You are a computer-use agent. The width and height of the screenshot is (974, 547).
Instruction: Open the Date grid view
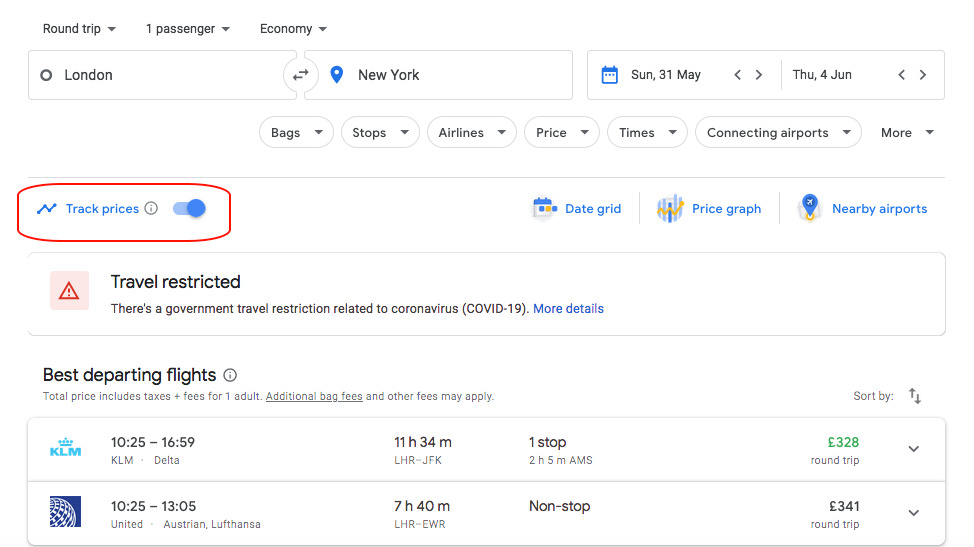coord(577,209)
